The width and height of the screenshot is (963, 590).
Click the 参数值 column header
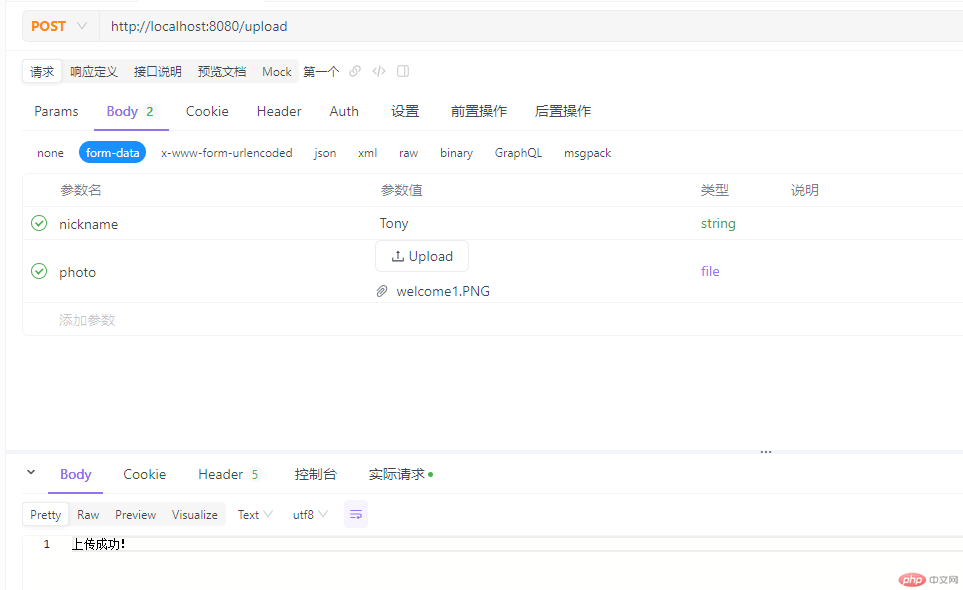pos(402,190)
